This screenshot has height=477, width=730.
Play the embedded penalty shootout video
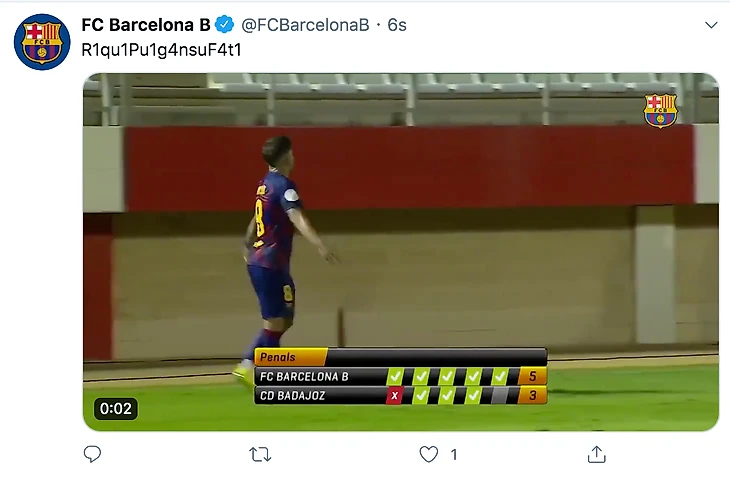401,252
